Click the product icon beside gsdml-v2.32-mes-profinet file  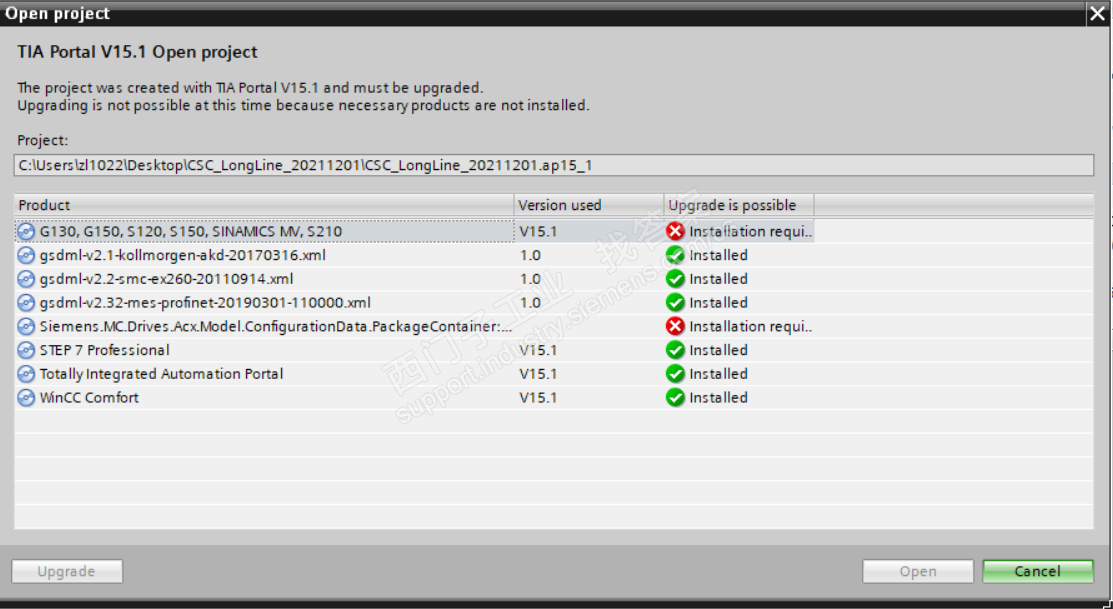tap(26, 303)
